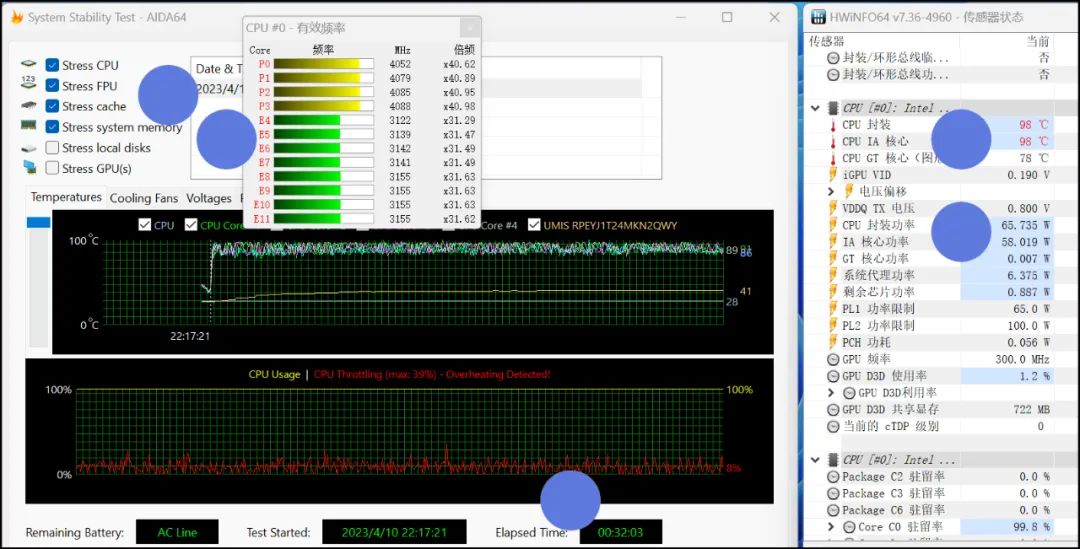Expand the Core C0 驻留率 row
1080x549 pixels.
831,527
